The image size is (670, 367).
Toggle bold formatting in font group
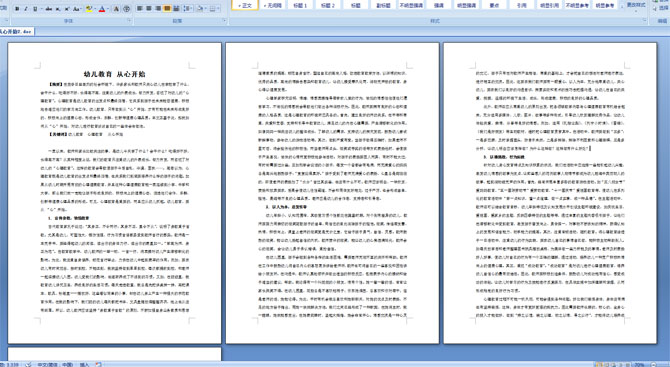click(x=17, y=9)
